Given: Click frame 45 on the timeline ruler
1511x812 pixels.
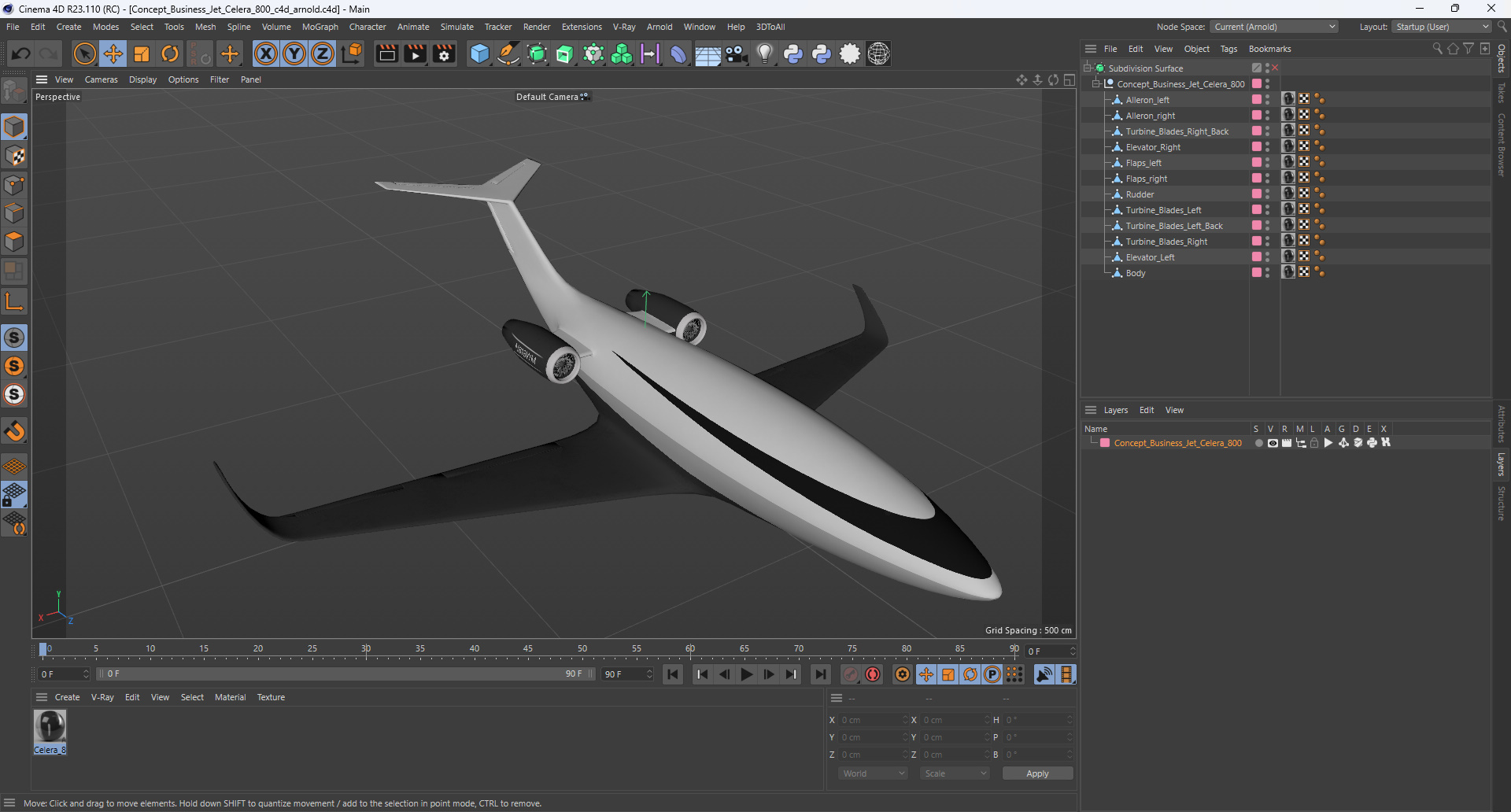Looking at the screenshot, I should pos(528,650).
